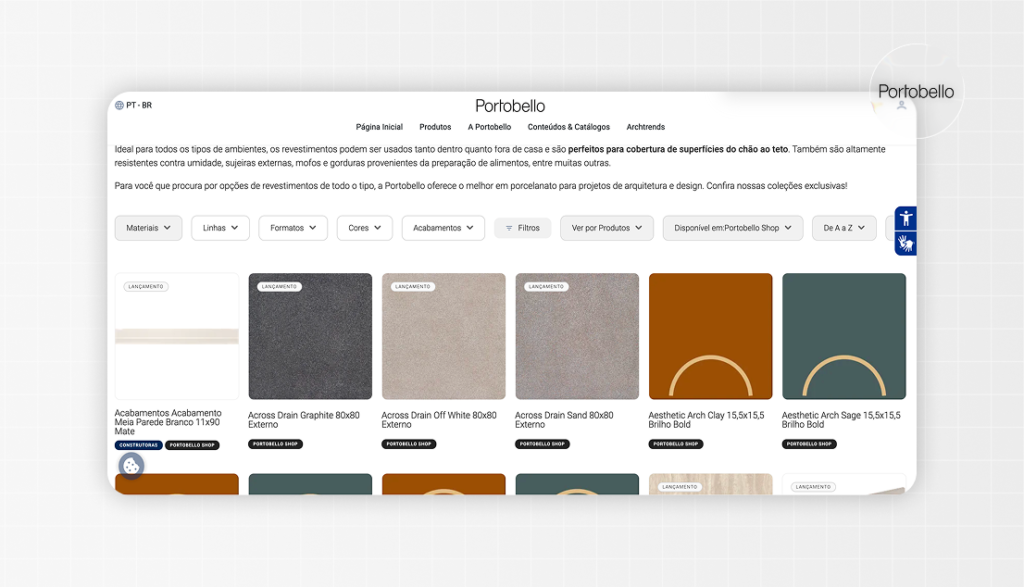Click Across Drain Sand 80x80 Externo title
This screenshot has height=587, width=1024.
[564, 419]
